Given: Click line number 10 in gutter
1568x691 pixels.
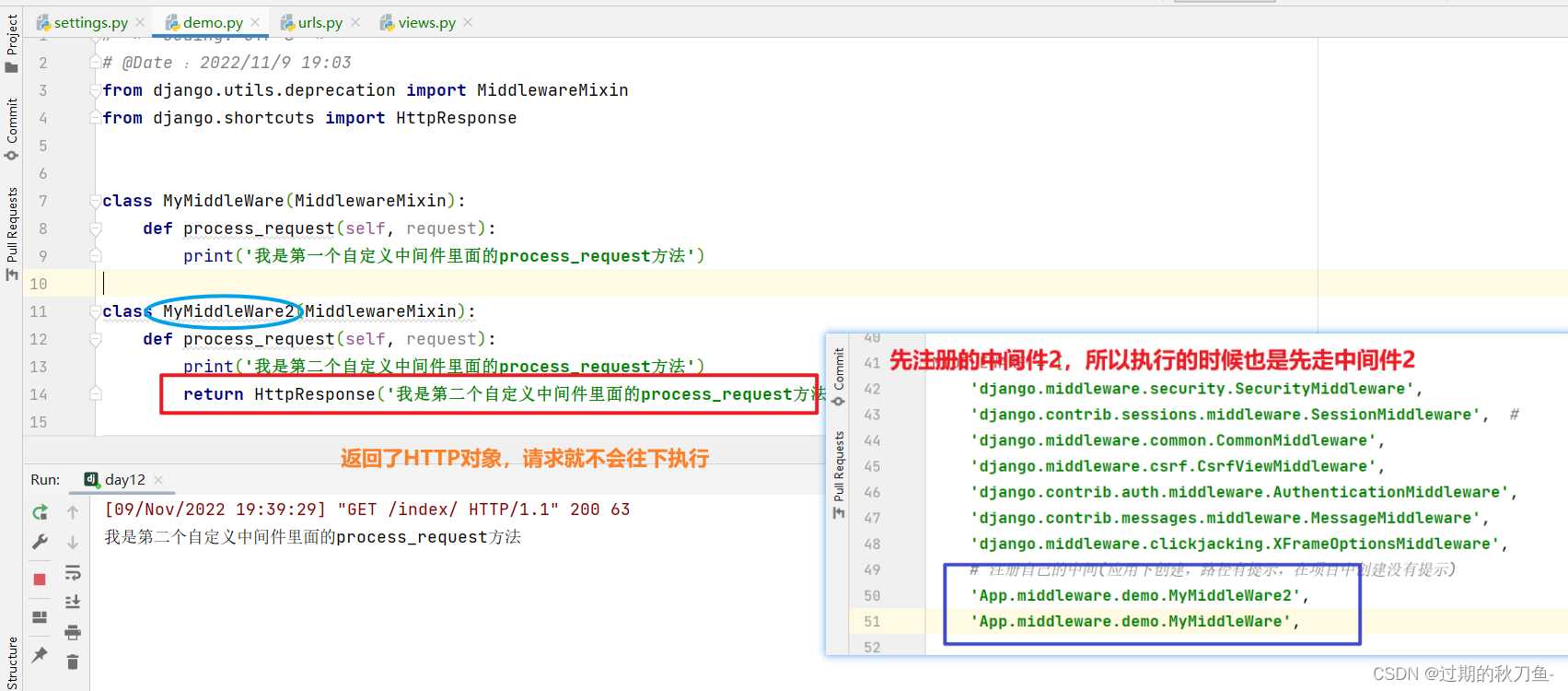Looking at the screenshot, I should click(x=39, y=284).
